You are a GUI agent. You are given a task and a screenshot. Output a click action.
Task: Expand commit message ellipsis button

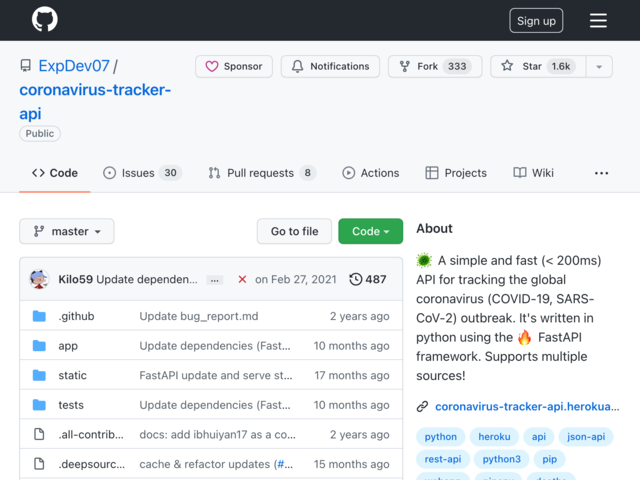point(214,280)
